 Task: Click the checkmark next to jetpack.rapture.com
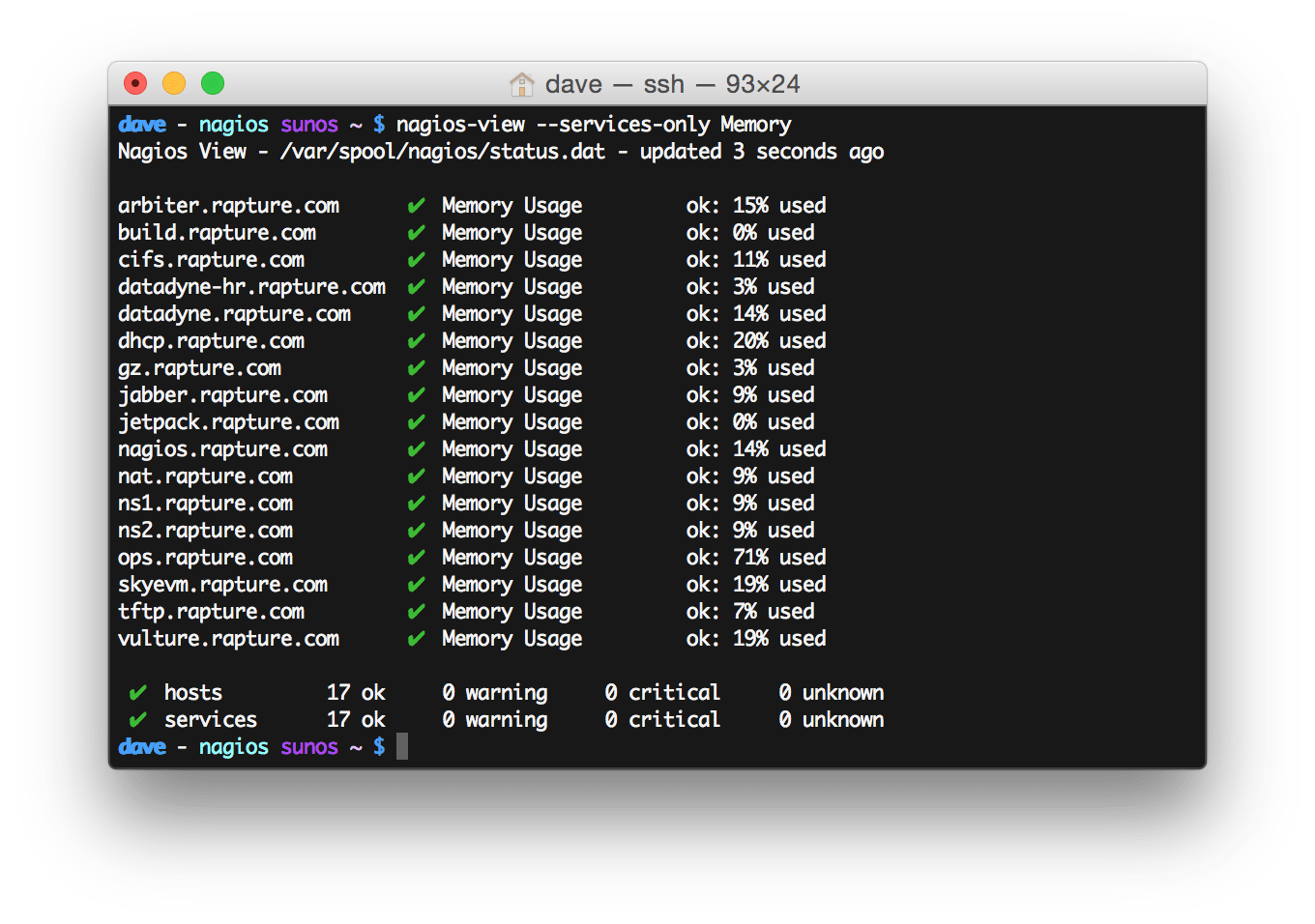click(x=417, y=422)
